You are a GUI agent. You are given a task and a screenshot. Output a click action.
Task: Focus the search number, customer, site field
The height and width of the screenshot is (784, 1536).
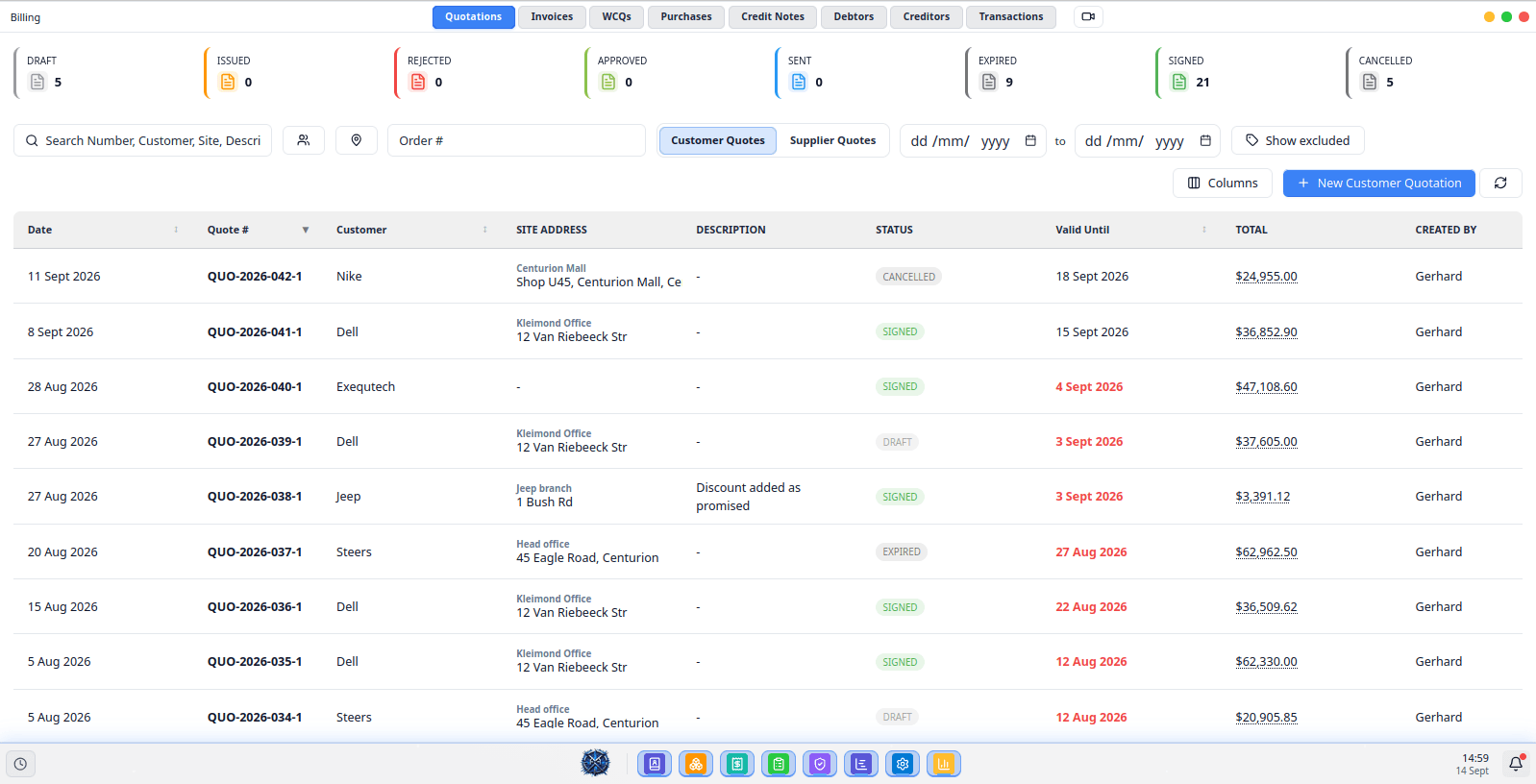(x=142, y=140)
